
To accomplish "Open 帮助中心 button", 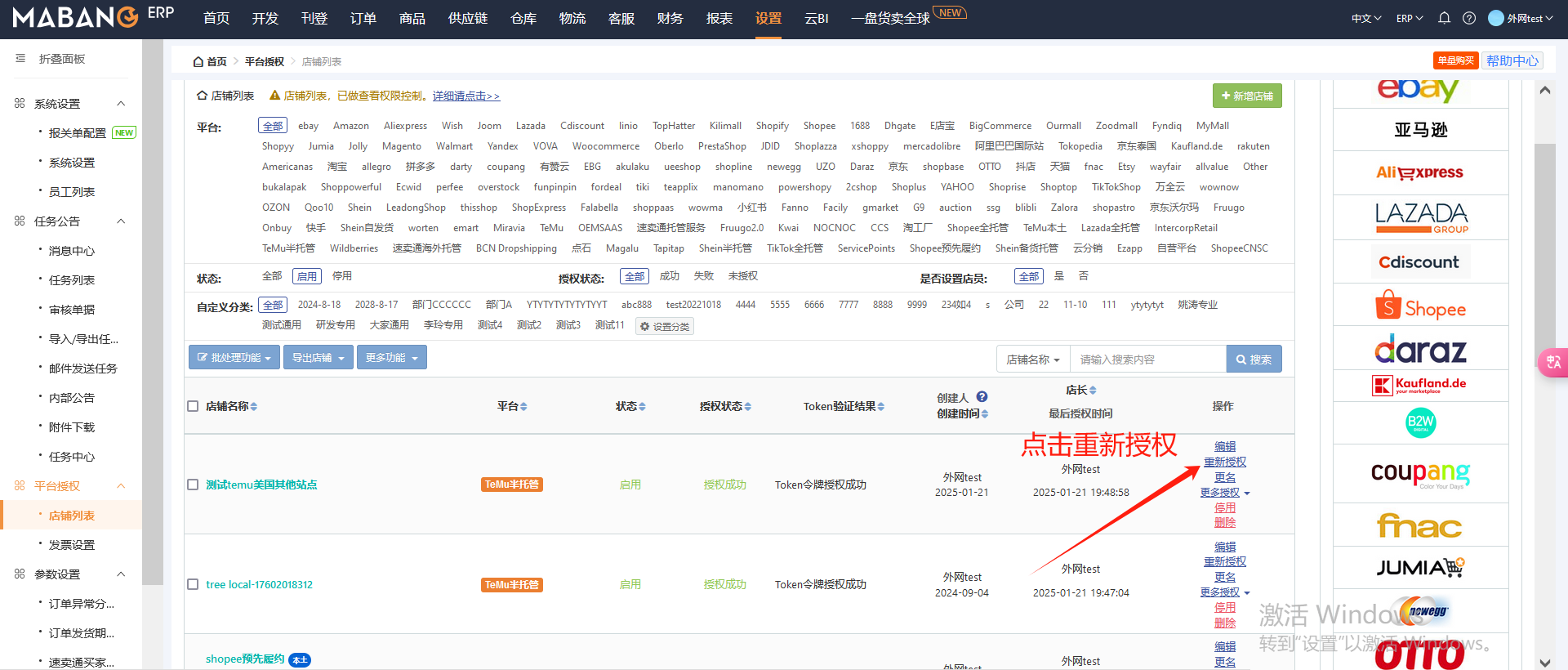I will [1512, 60].
